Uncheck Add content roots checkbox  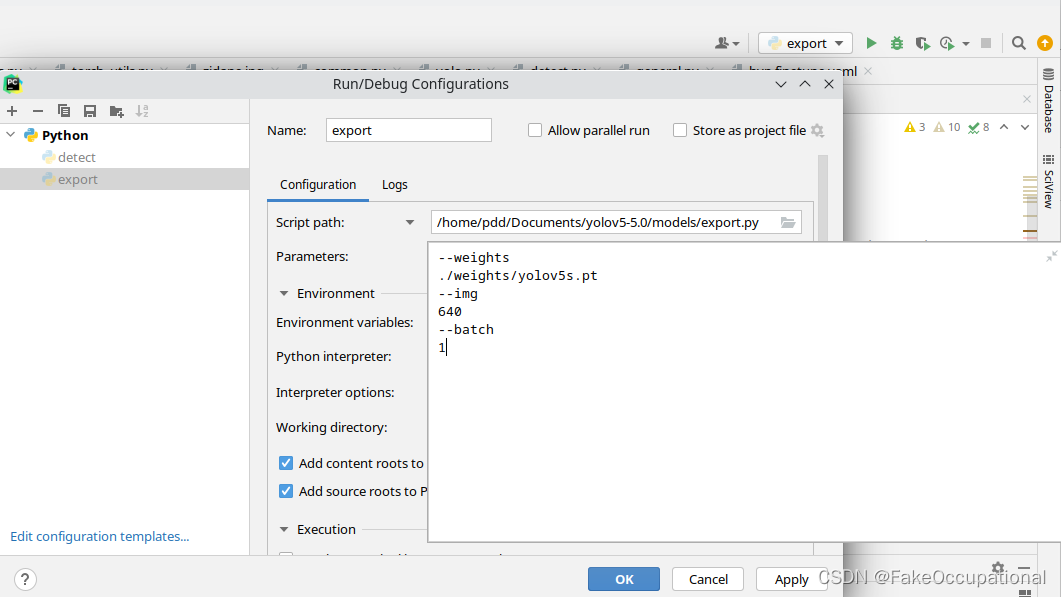286,463
